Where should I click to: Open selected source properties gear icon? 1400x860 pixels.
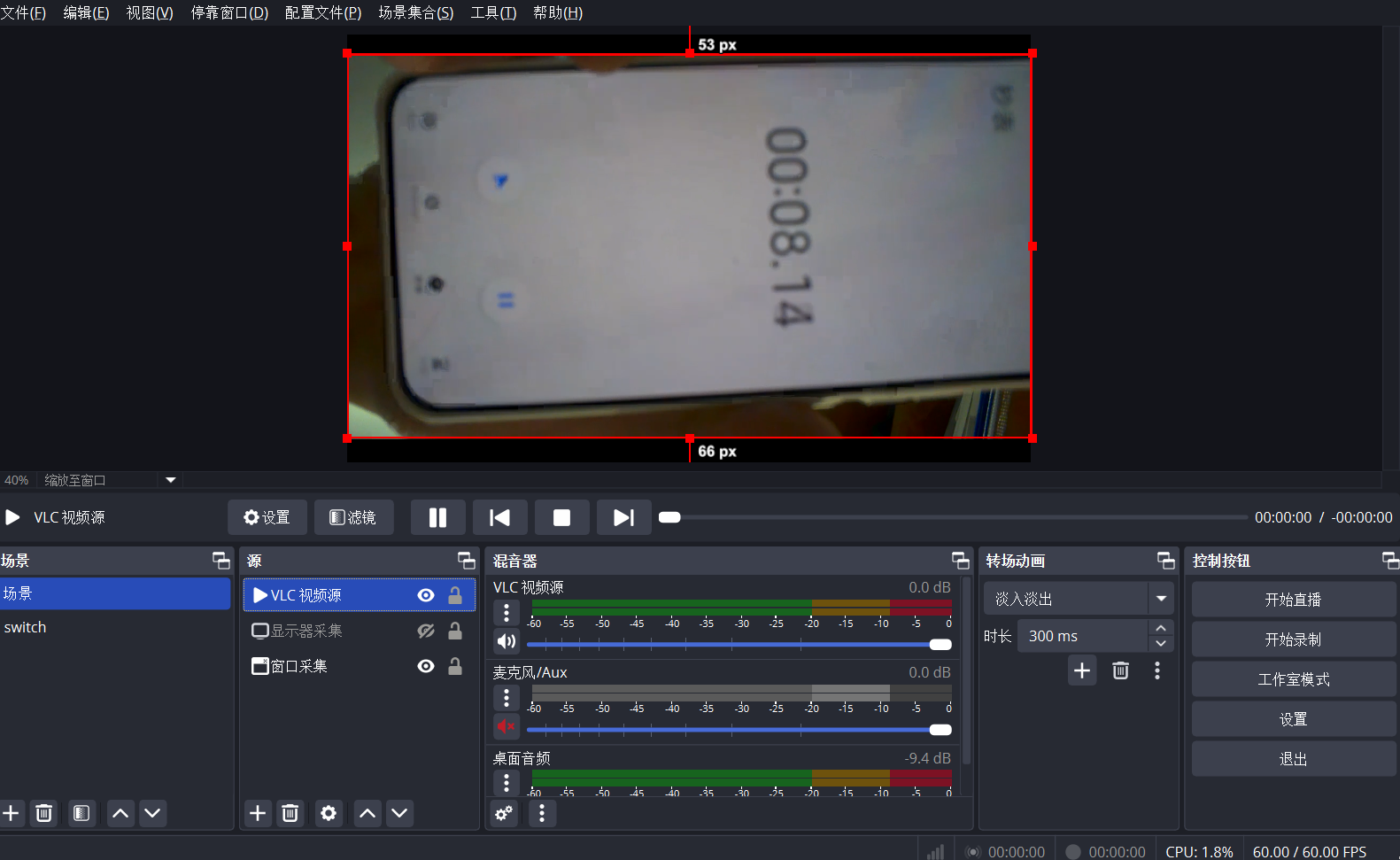pyautogui.click(x=329, y=813)
